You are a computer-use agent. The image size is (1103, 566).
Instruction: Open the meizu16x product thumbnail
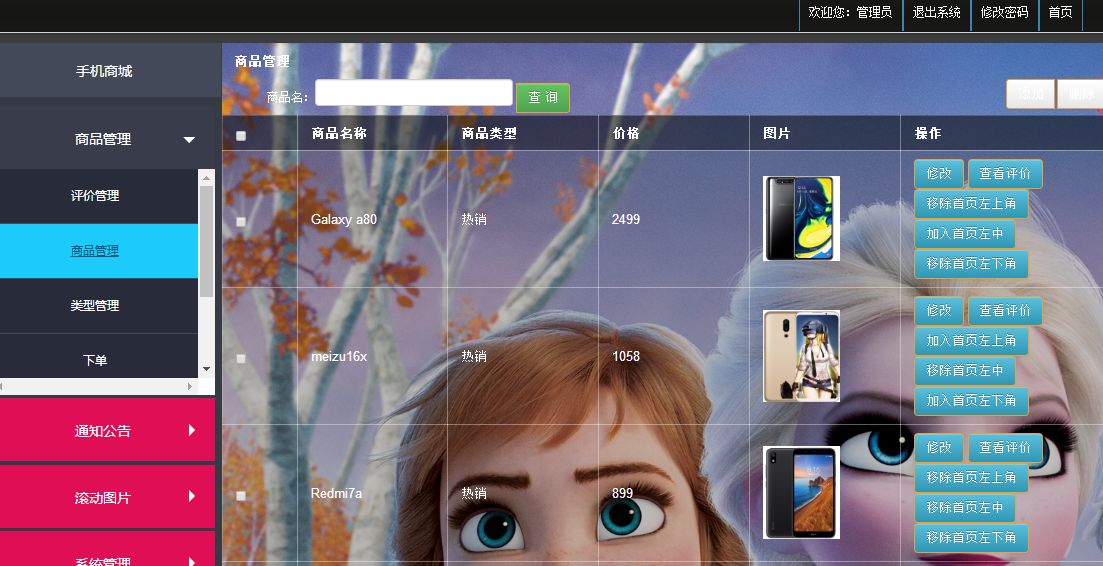coord(801,356)
